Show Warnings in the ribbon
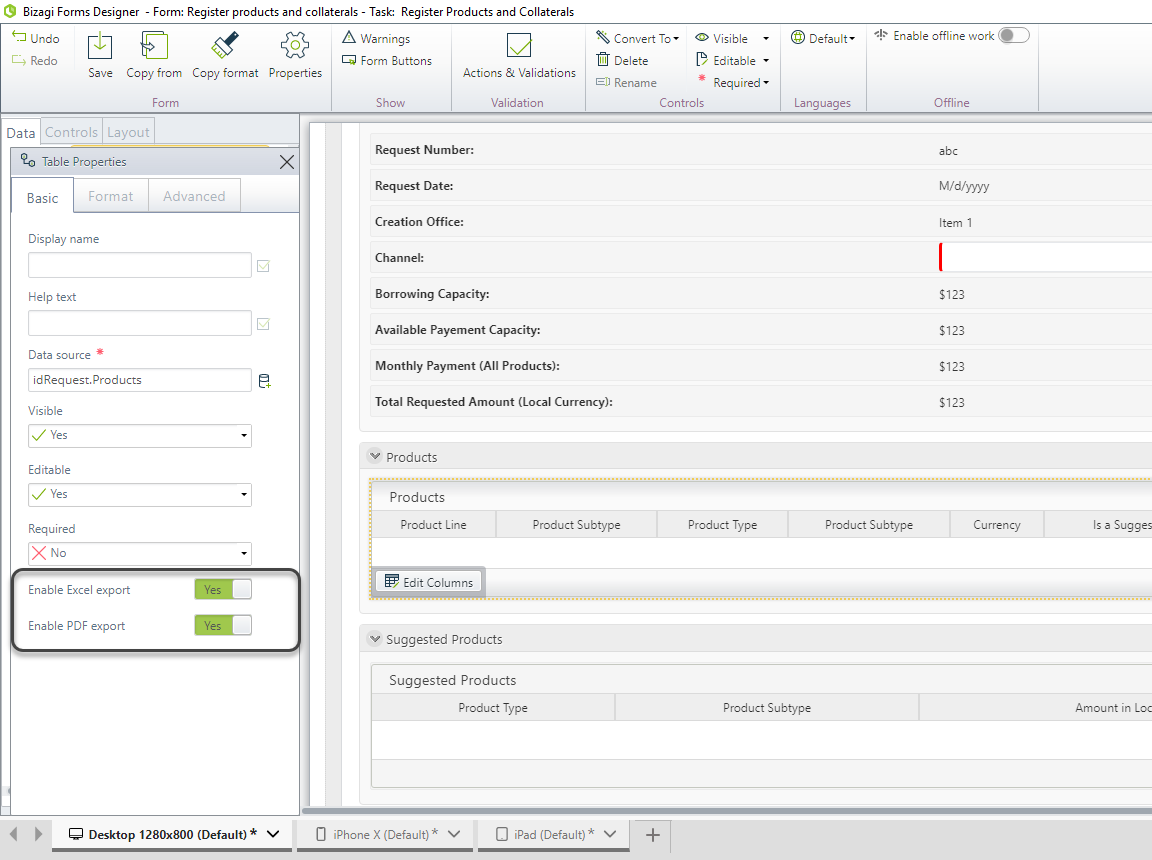 [376, 38]
